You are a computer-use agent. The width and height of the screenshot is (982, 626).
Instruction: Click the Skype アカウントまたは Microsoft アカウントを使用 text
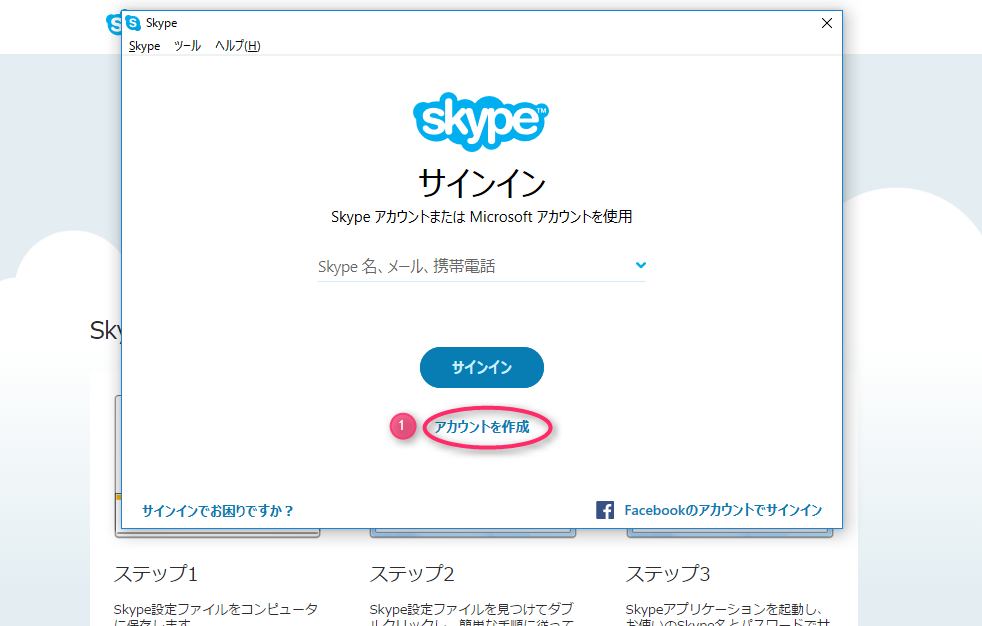tap(482, 217)
